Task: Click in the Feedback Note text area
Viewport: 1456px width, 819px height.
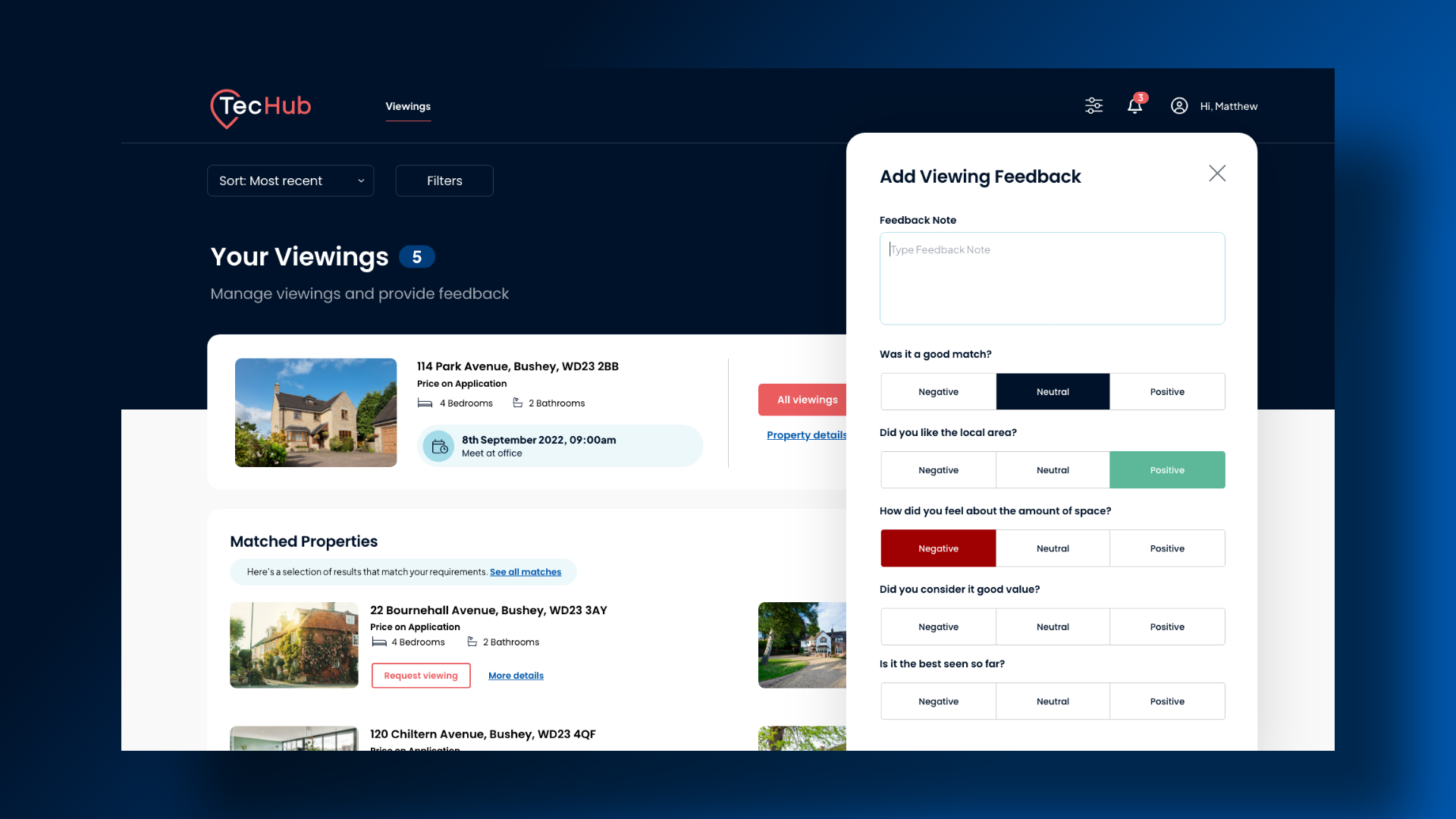Action: [x=1052, y=278]
